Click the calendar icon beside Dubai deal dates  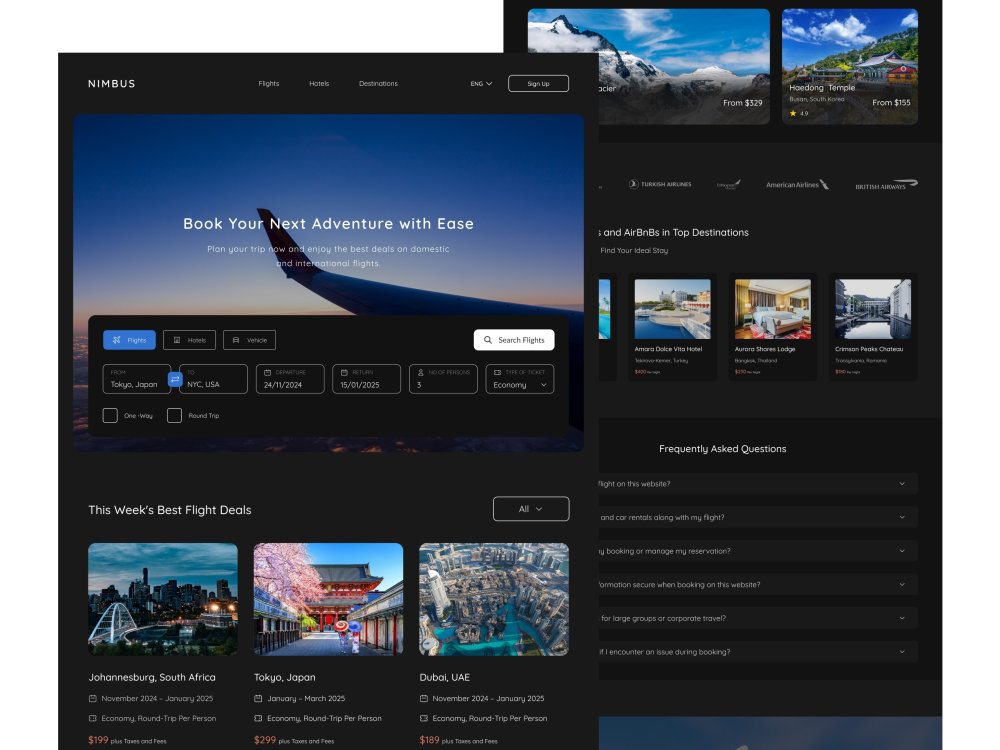423,698
